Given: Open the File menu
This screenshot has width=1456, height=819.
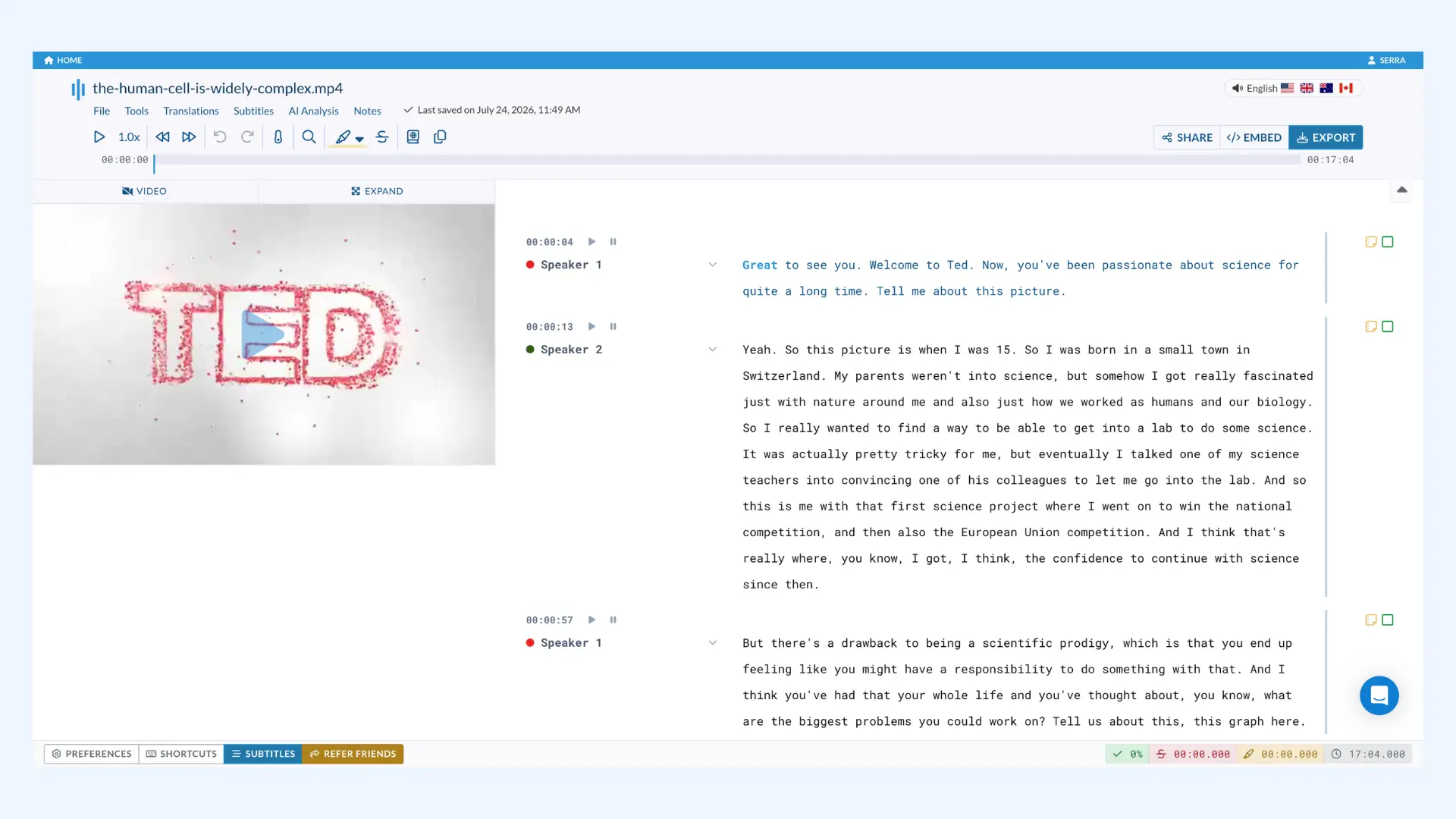Looking at the screenshot, I should [x=102, y=111].
